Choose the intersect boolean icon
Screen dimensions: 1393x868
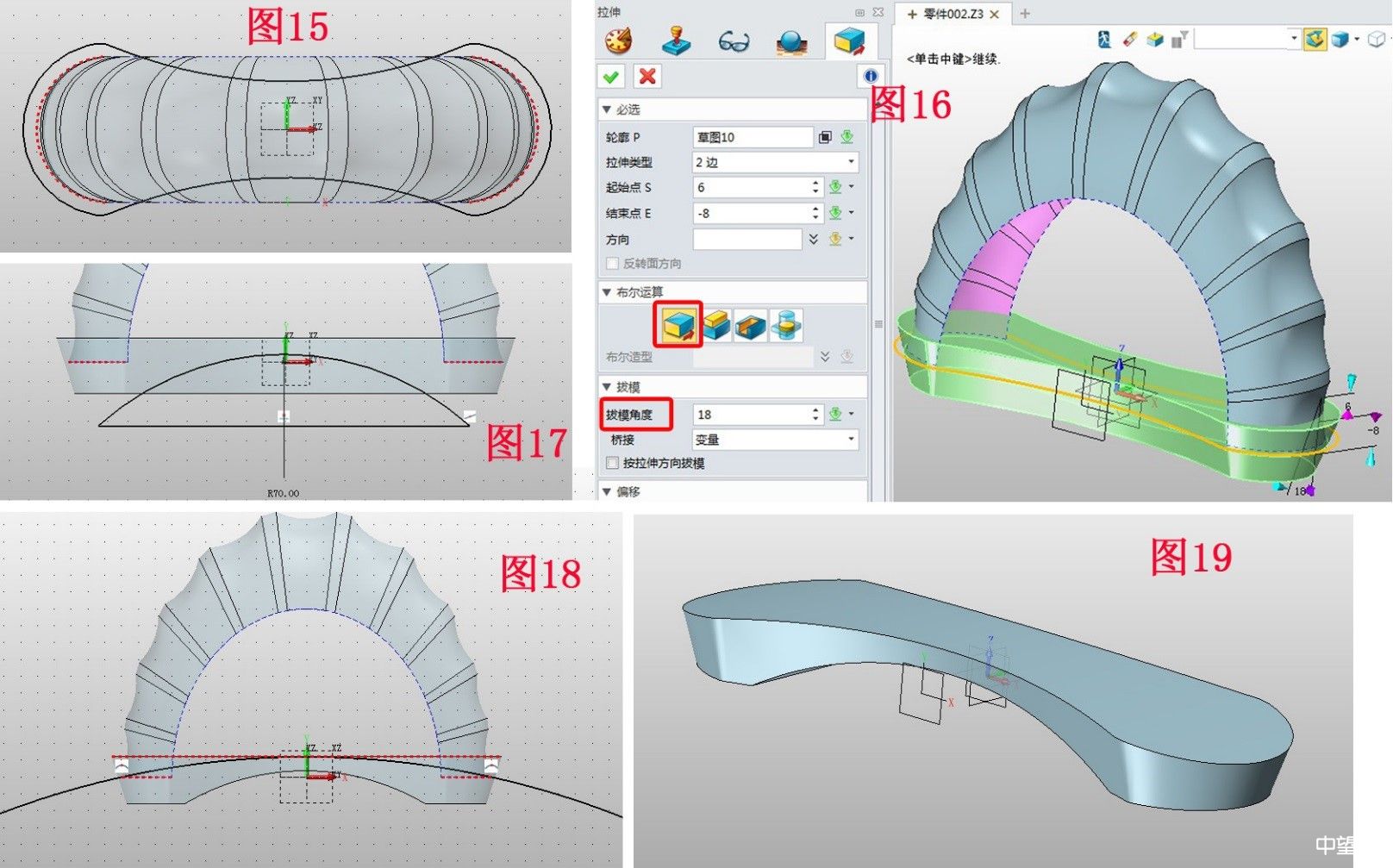tap(786, 325)
